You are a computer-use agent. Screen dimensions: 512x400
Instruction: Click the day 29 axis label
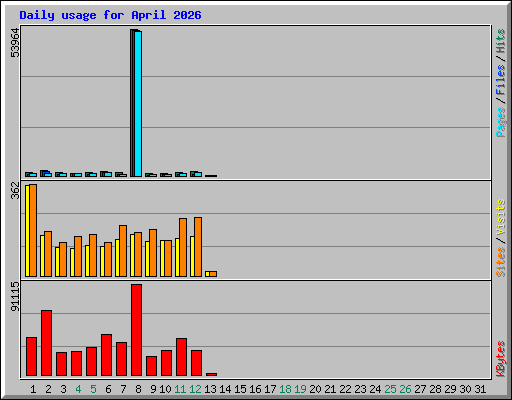click(x=450, y=389)
